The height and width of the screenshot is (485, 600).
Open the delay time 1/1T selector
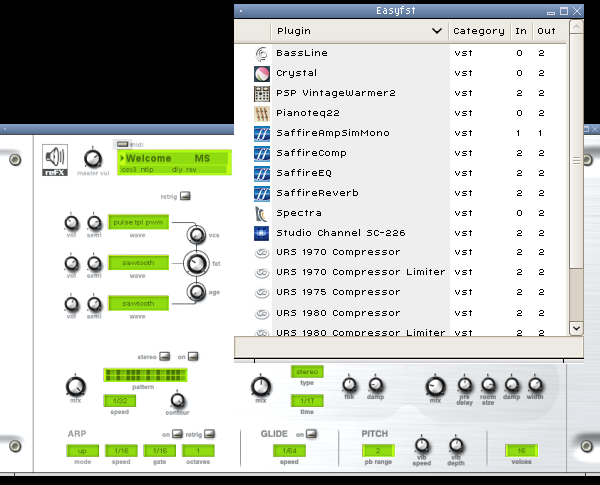(x=307, y=401)
